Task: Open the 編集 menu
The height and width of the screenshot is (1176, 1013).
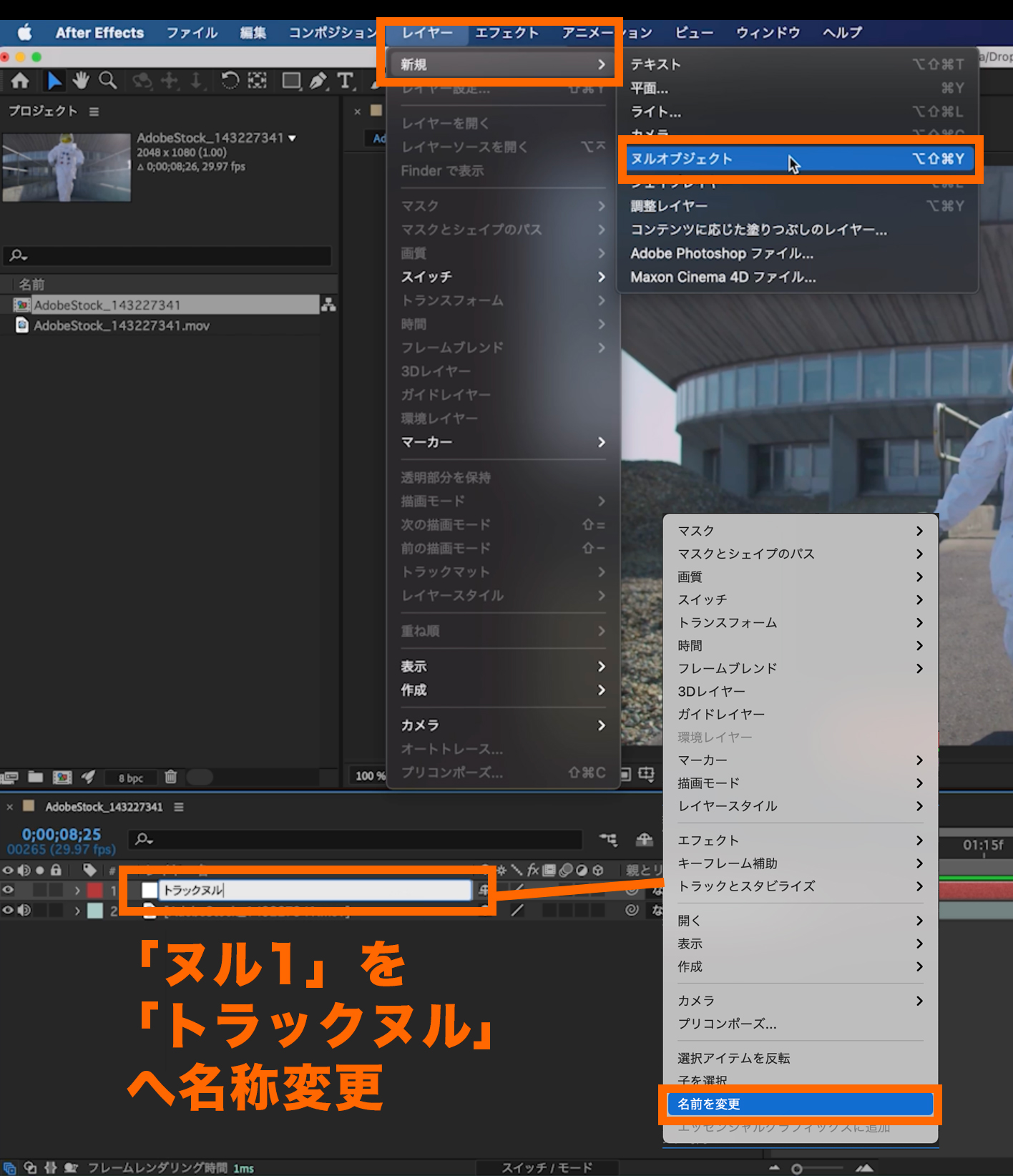Action: (253, 33)
